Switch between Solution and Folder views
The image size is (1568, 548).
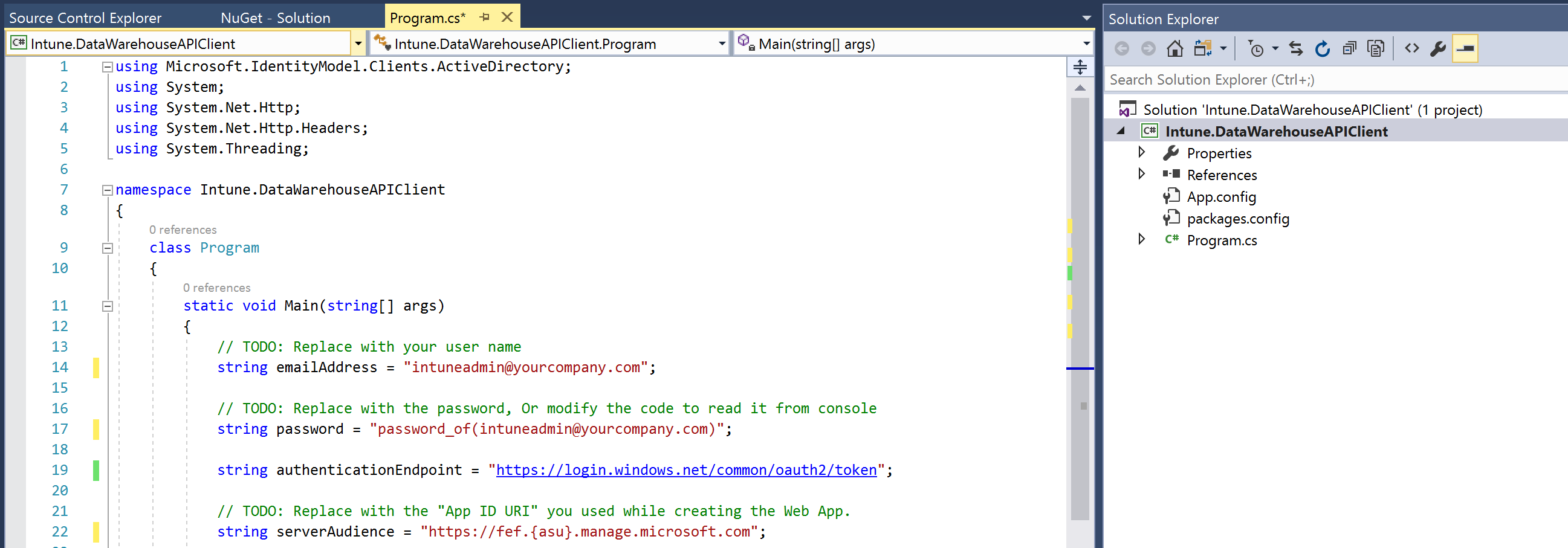[1202, 48]
